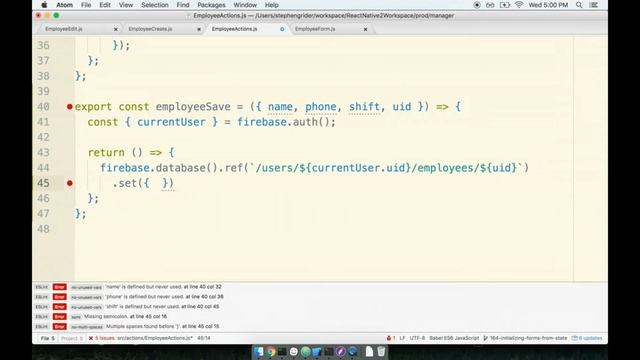Click the '5 issues' status indicator

click(x=102, y=338)
